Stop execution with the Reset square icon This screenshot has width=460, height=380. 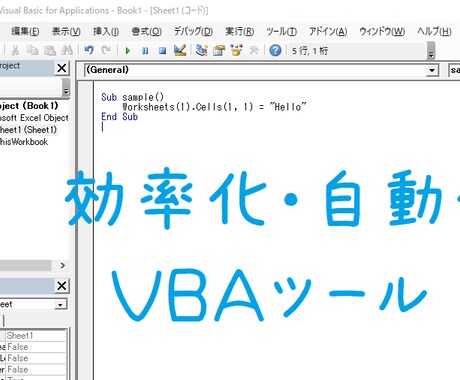(163, 51)
